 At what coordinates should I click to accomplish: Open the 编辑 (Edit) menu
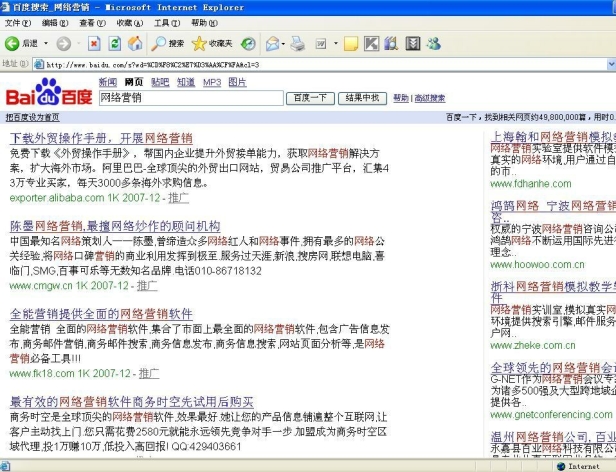coord(55,23)
